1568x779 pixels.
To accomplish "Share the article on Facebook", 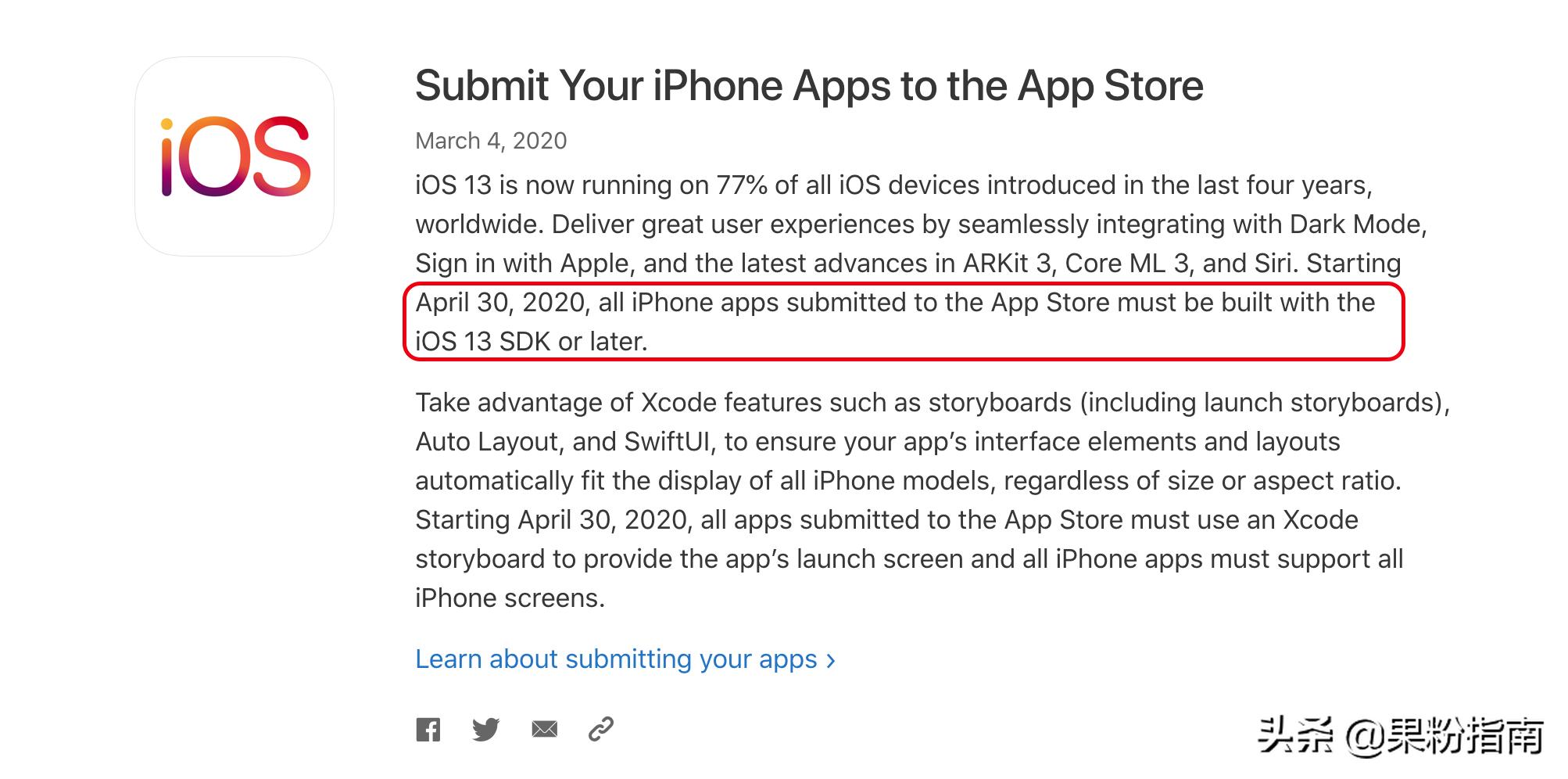I will (428, 730).
